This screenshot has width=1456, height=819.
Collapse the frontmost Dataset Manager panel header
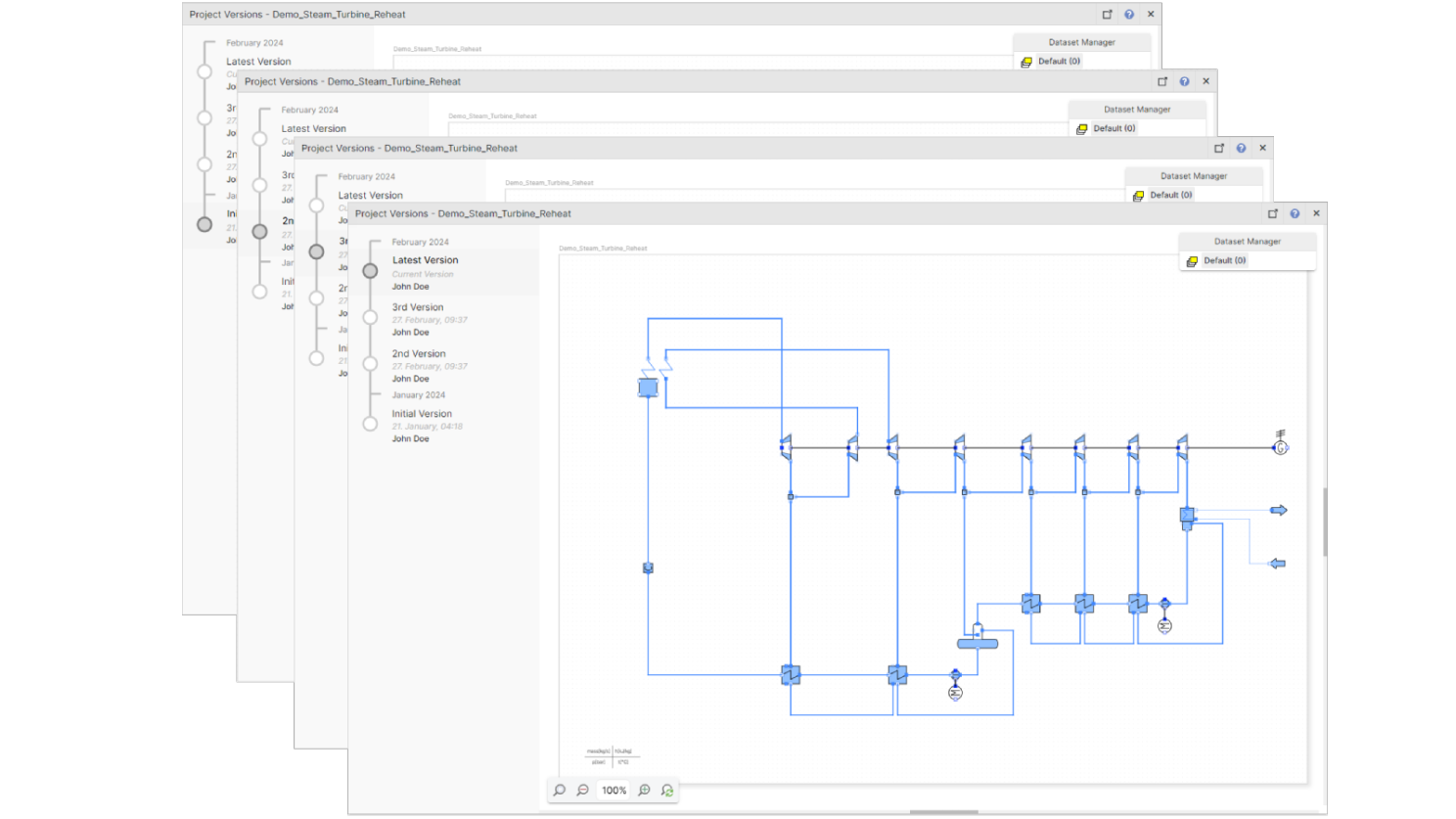(x=1247, y=242)
